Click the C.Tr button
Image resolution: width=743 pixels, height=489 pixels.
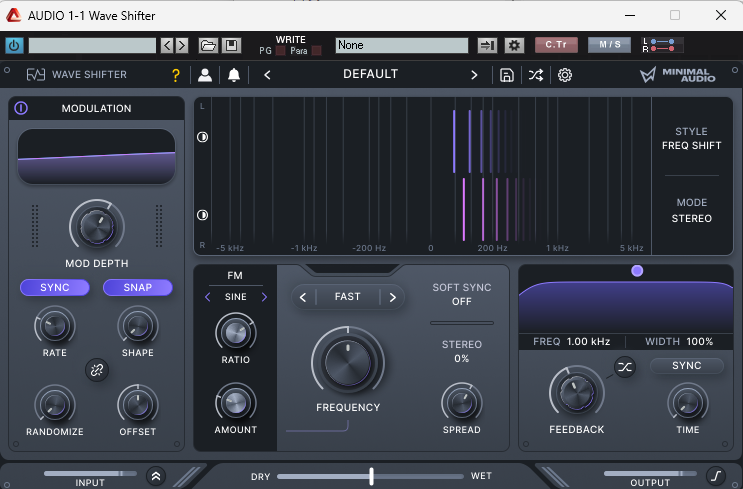click(x=556, y=45)
